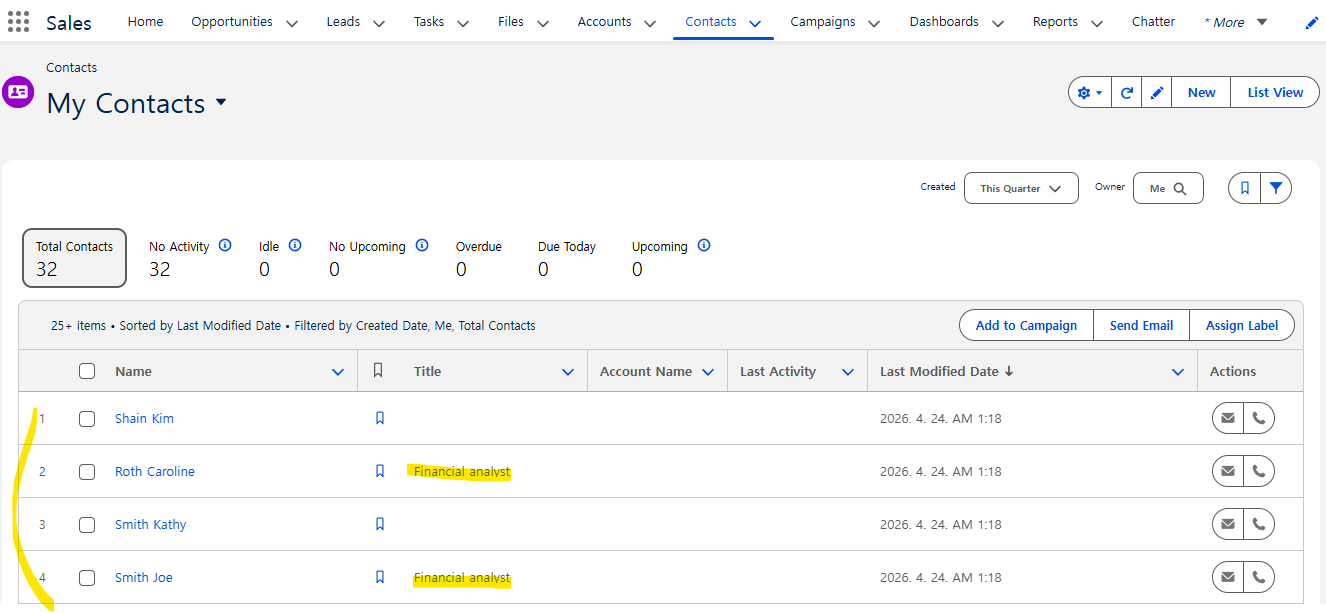Open the Roth Caroline contact link

click(x=155, y=472)
